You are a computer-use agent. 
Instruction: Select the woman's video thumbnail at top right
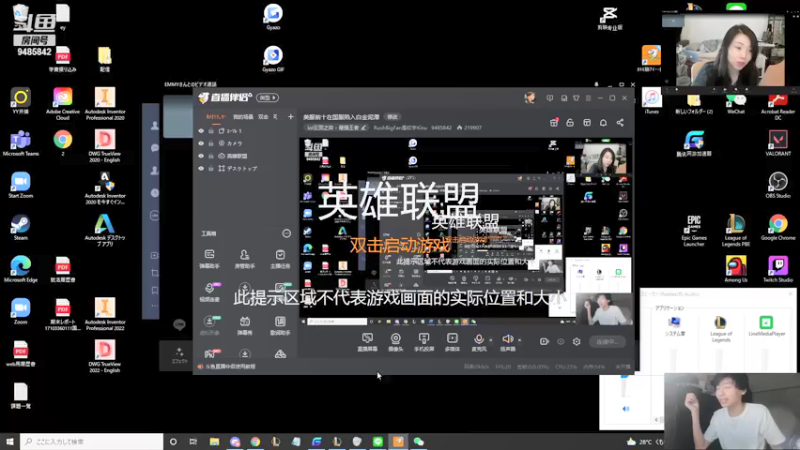(x=731, y=50)
